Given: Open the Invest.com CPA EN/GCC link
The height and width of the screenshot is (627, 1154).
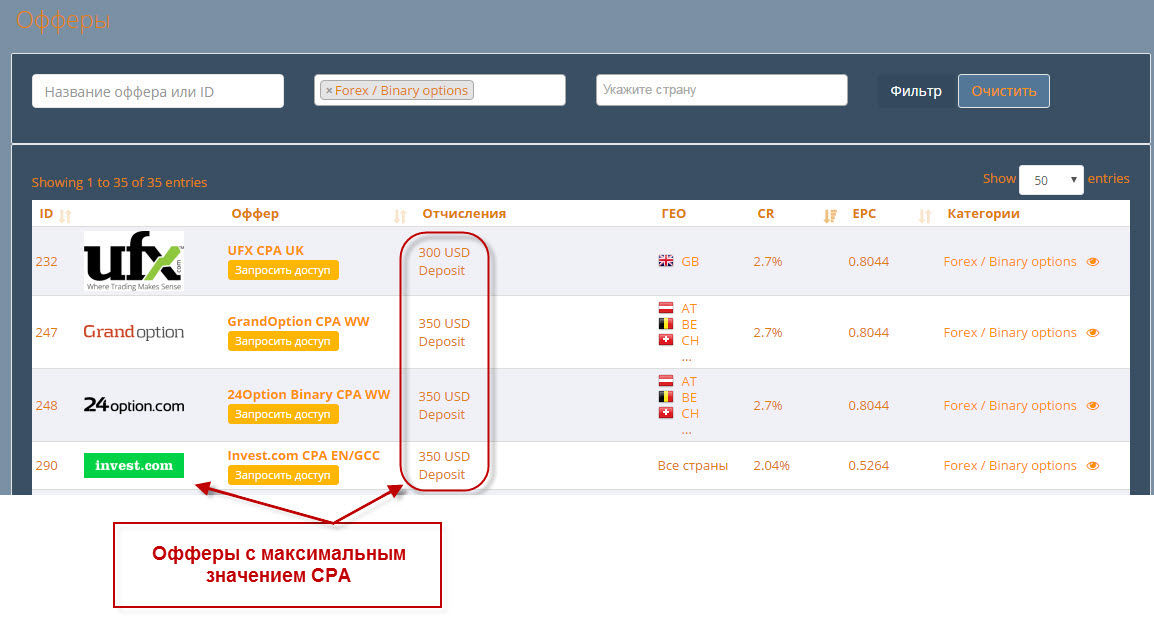Looking at the screenshot, I should [x=303, y=456].
